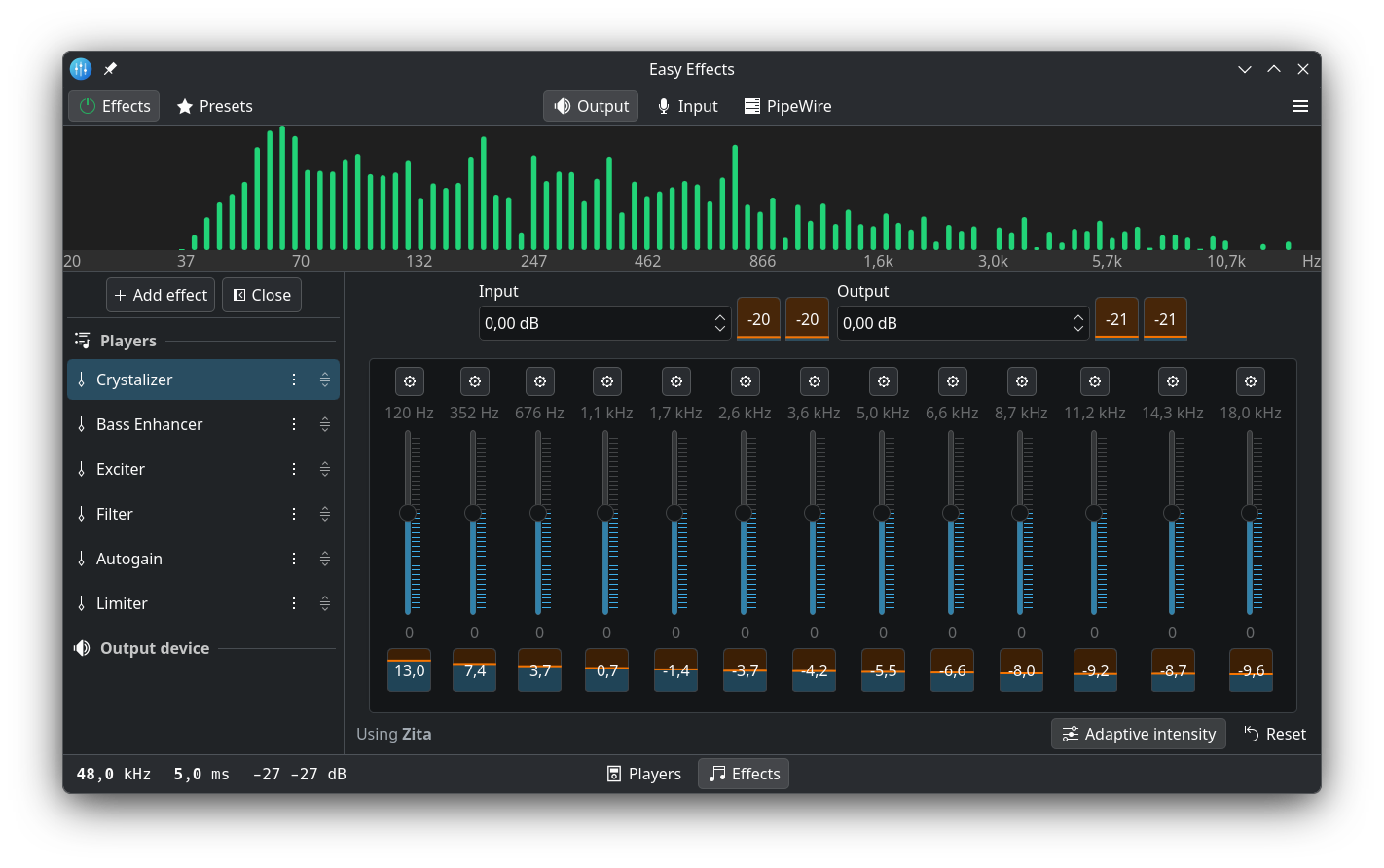The image size is (1384, 868).
Task: Switch to the PipeWire tab
Action: tap(787, 106)
